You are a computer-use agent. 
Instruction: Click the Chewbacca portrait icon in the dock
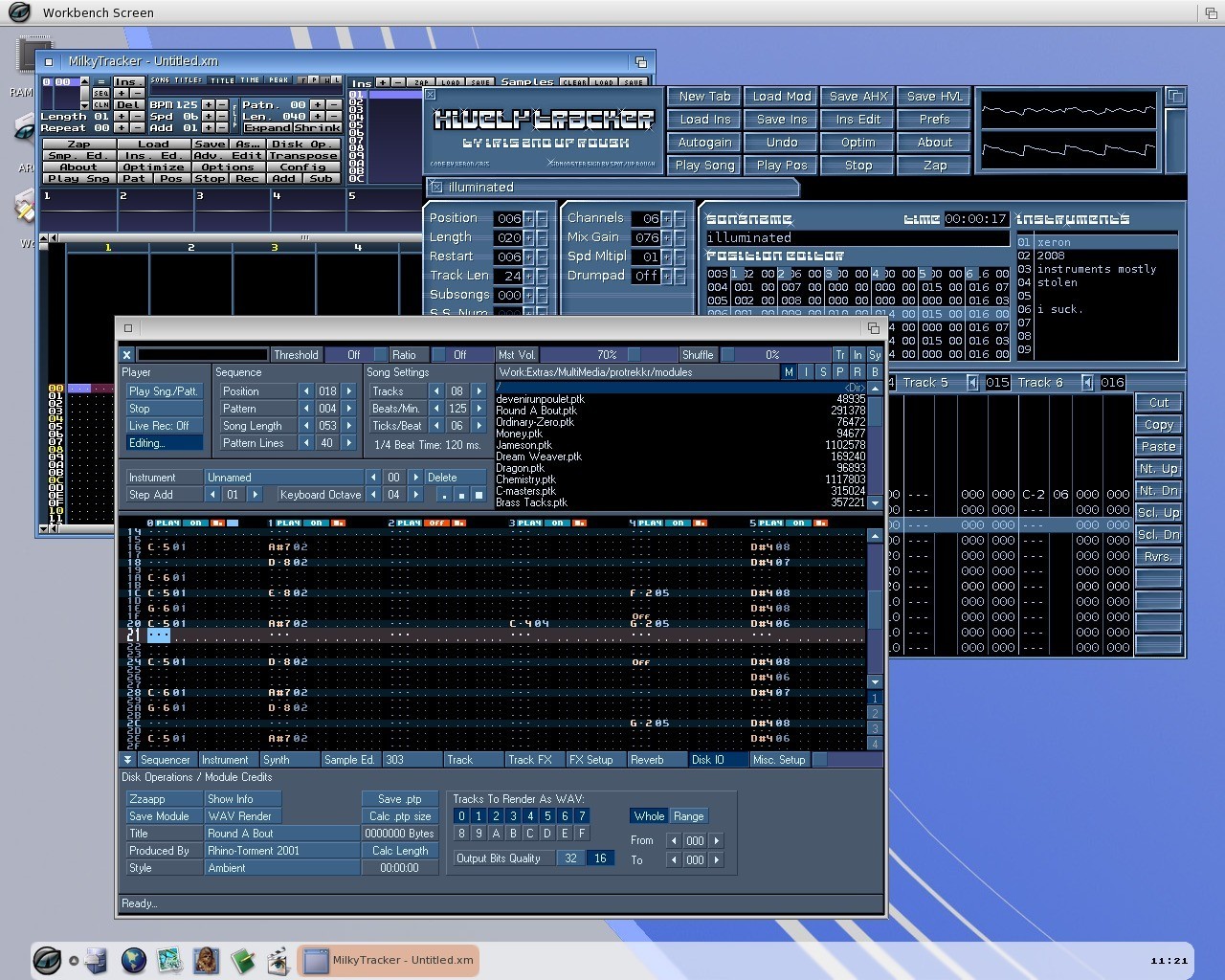click(206, 960)
